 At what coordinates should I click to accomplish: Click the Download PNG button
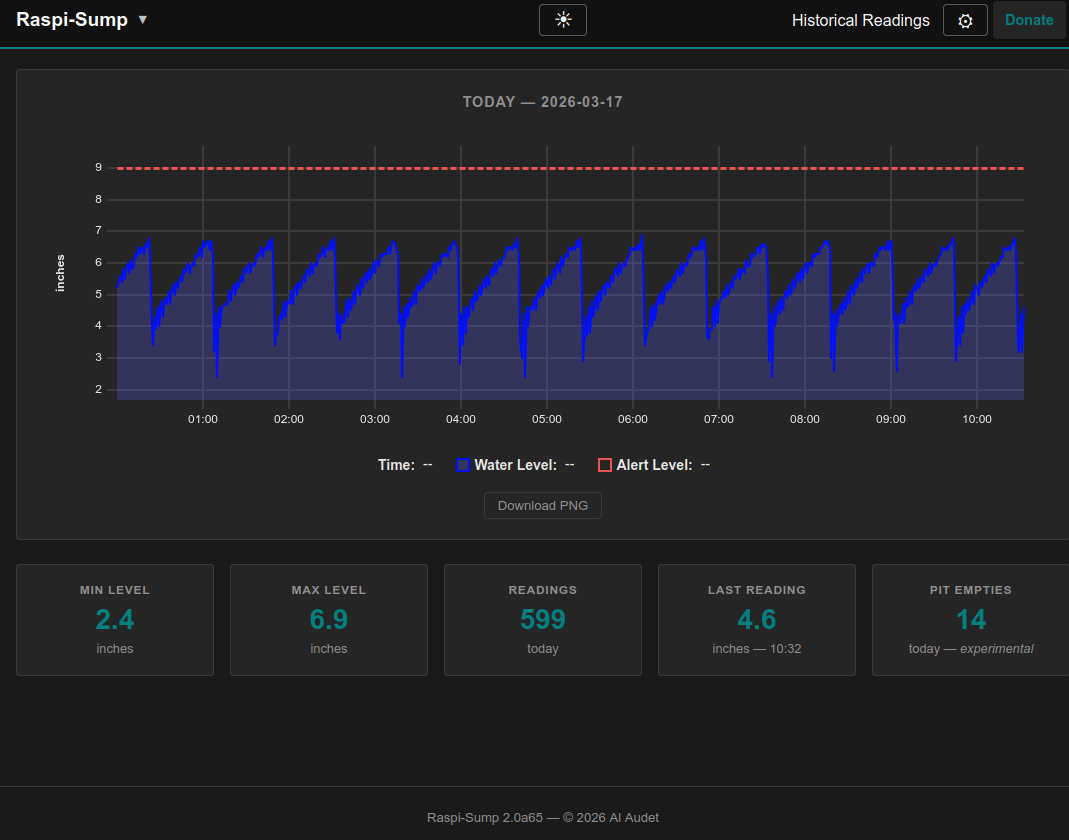tap(542, 505)
